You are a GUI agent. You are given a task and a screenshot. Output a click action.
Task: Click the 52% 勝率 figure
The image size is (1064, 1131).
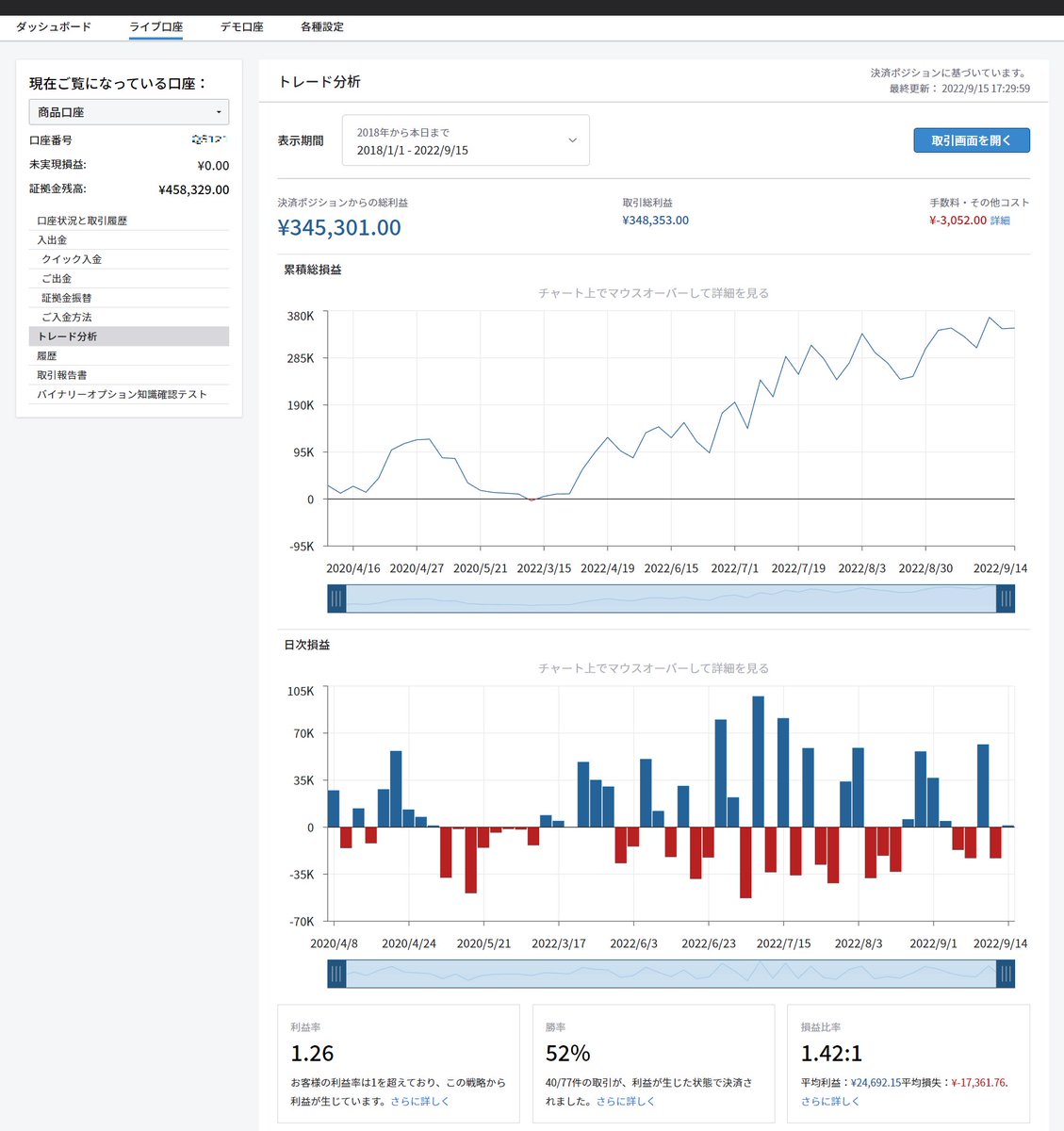pyautogui.click(x=568, y=1054)
